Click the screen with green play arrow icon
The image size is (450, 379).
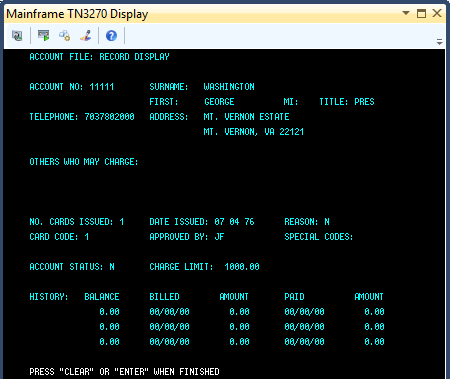[43, 35]
